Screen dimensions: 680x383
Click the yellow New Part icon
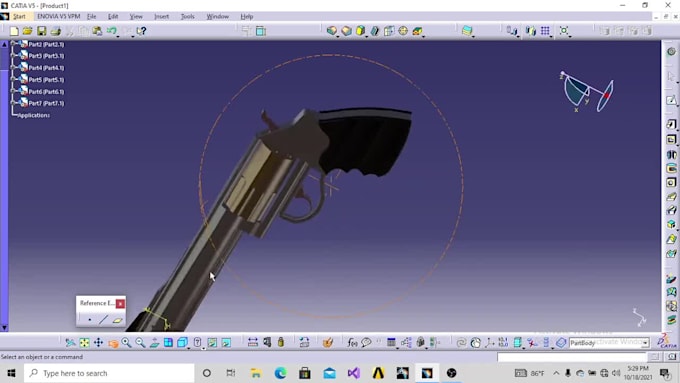360,31
